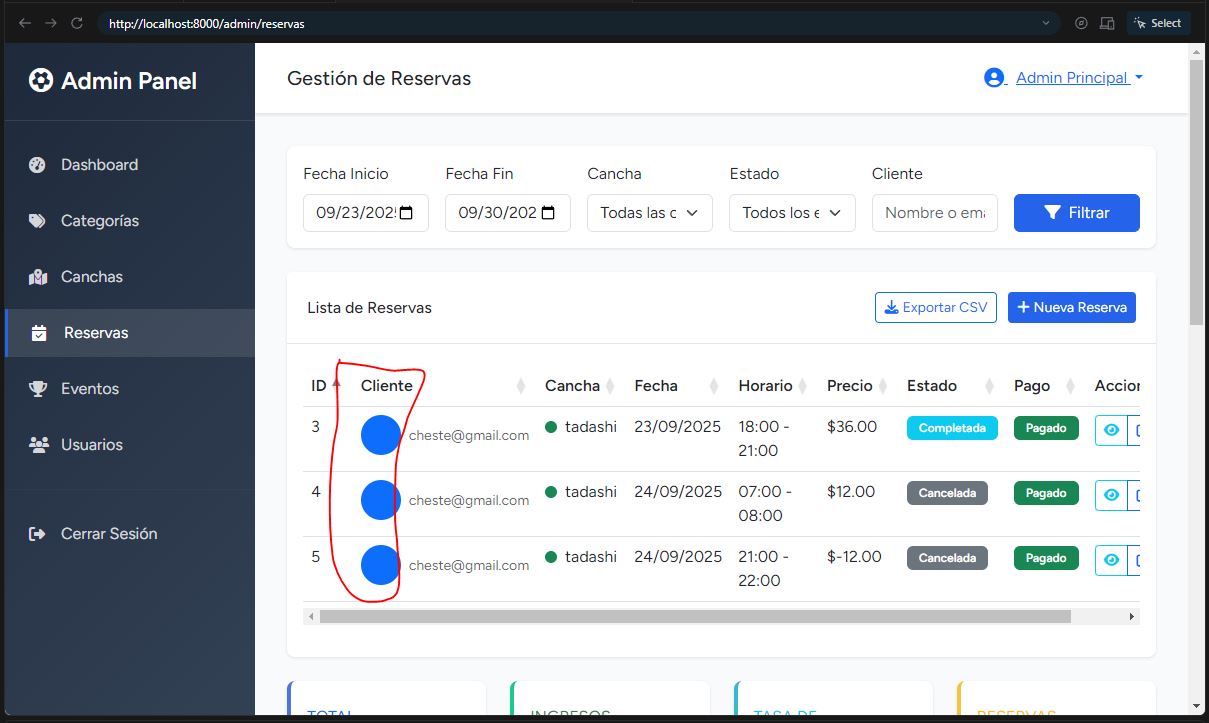Click the table's horizontal scrollbar
1209x723 pixels.
pos(695,617)
